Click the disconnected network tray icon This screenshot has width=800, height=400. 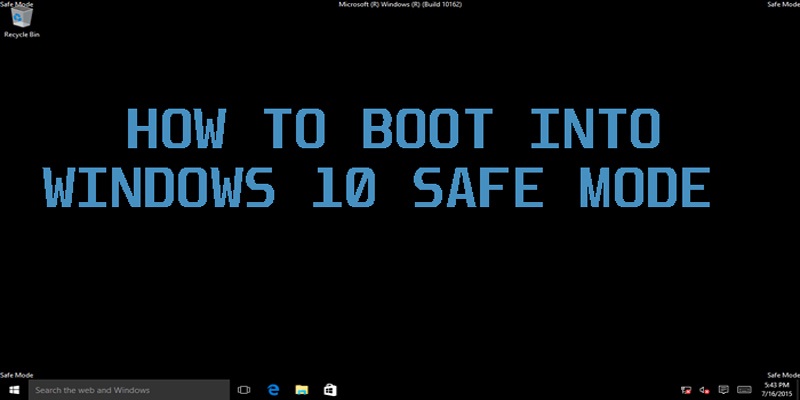(686, 389)
